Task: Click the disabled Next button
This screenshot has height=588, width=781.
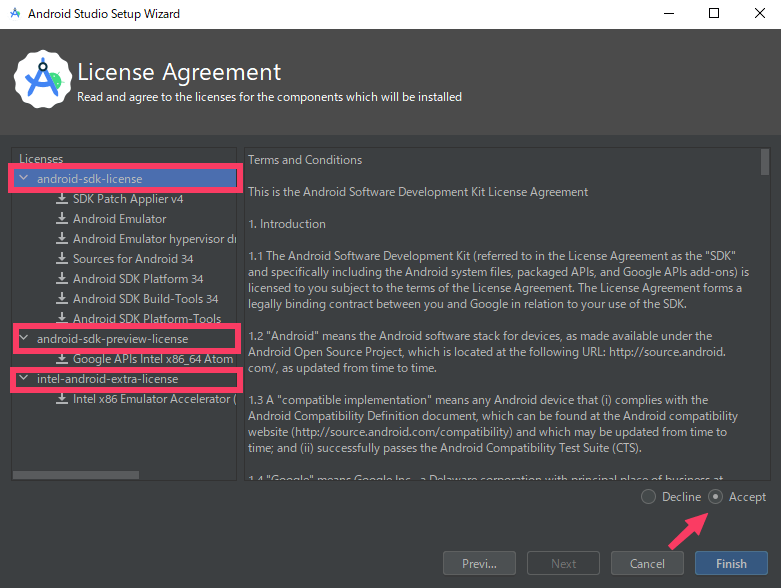Action: tap(563, 563)
